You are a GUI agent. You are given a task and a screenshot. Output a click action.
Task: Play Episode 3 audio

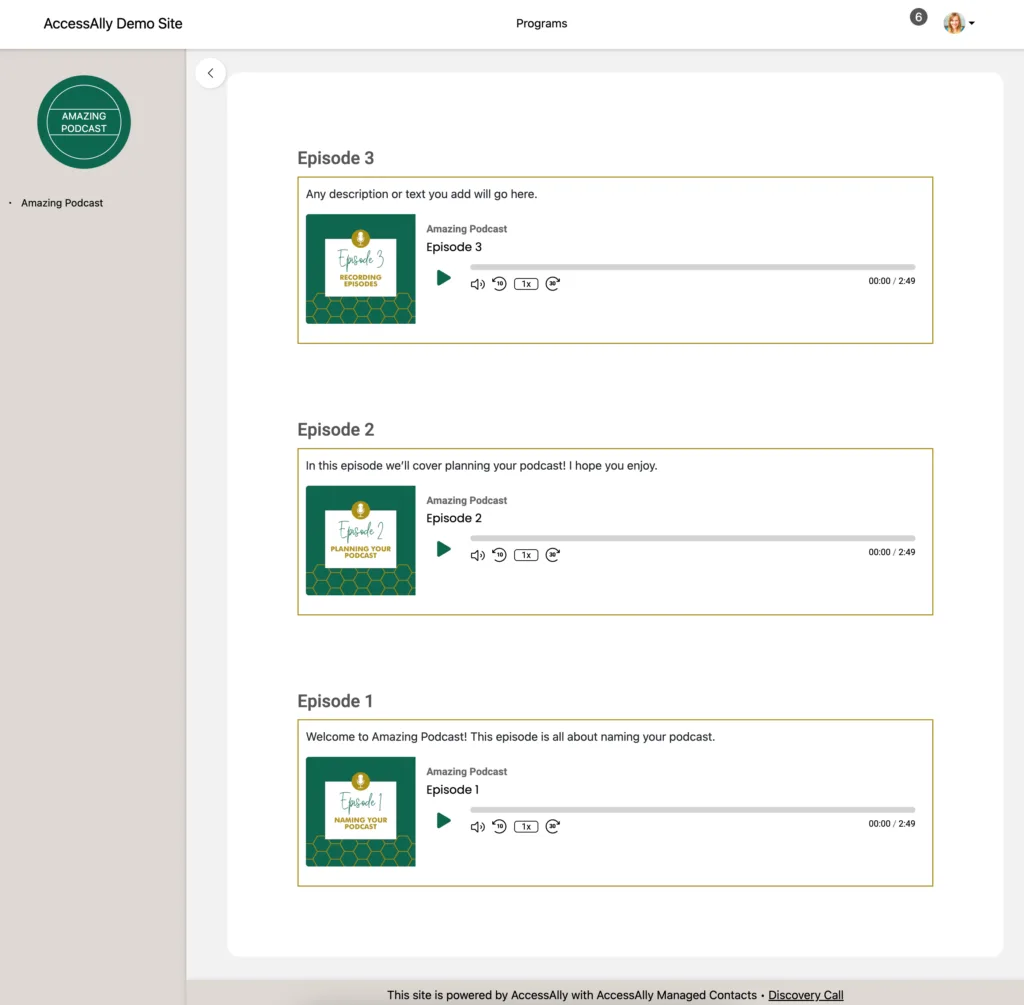pyautogui.click(x=444, y=278)
